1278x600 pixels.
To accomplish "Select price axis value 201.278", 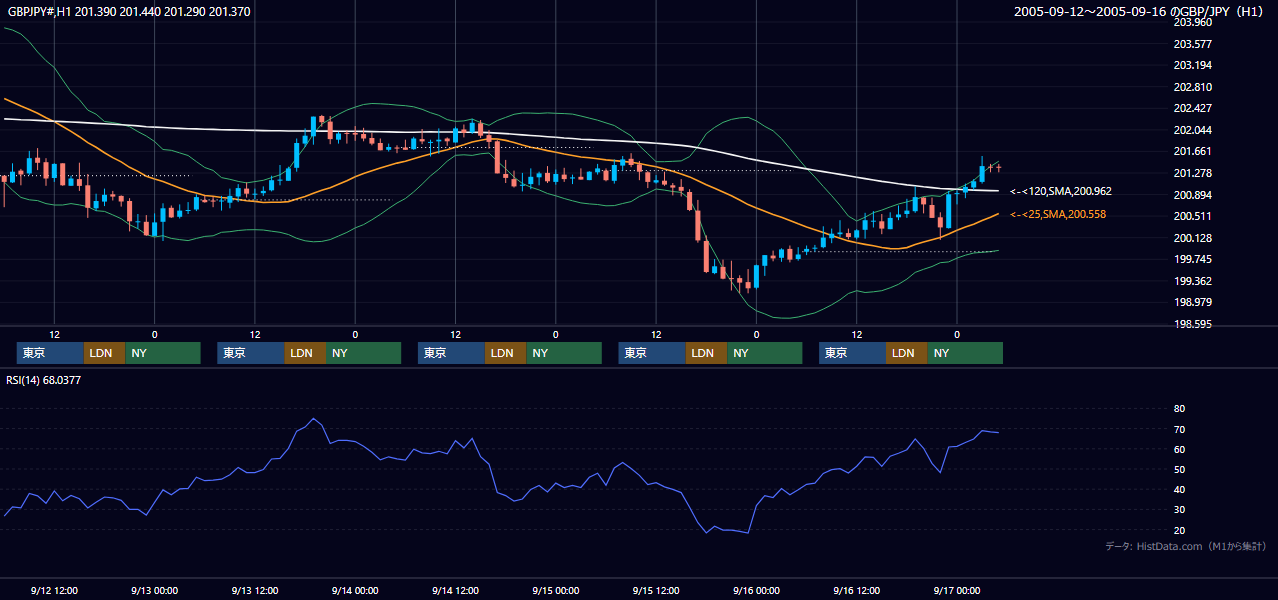I will (1192, 173).
